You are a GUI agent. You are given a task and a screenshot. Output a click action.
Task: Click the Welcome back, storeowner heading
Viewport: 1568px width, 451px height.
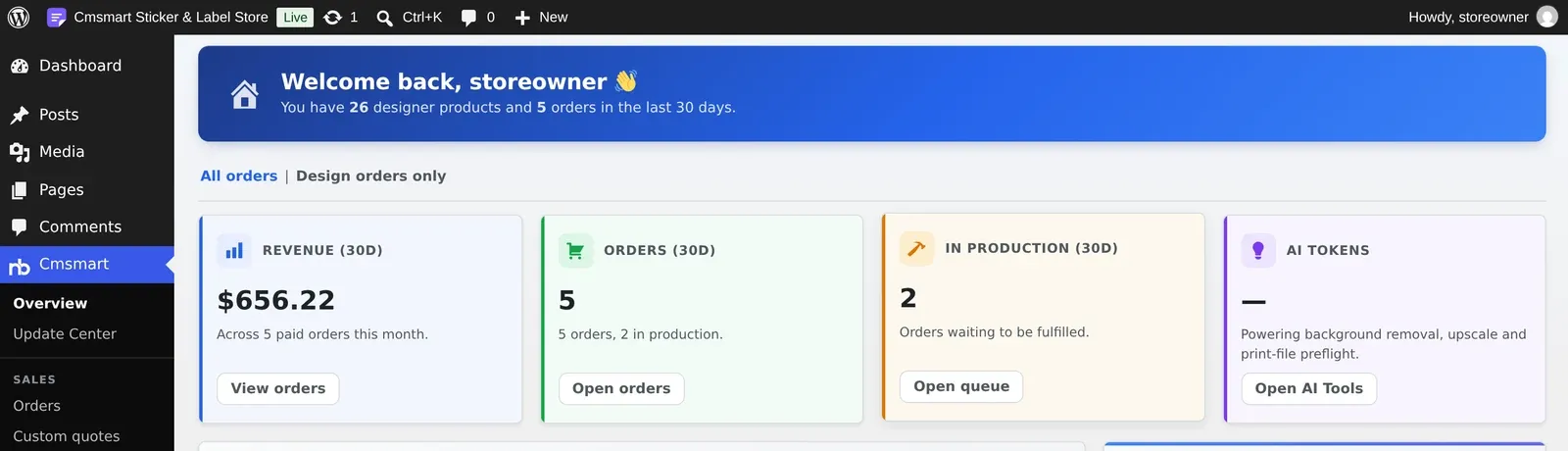coord(444,81)
